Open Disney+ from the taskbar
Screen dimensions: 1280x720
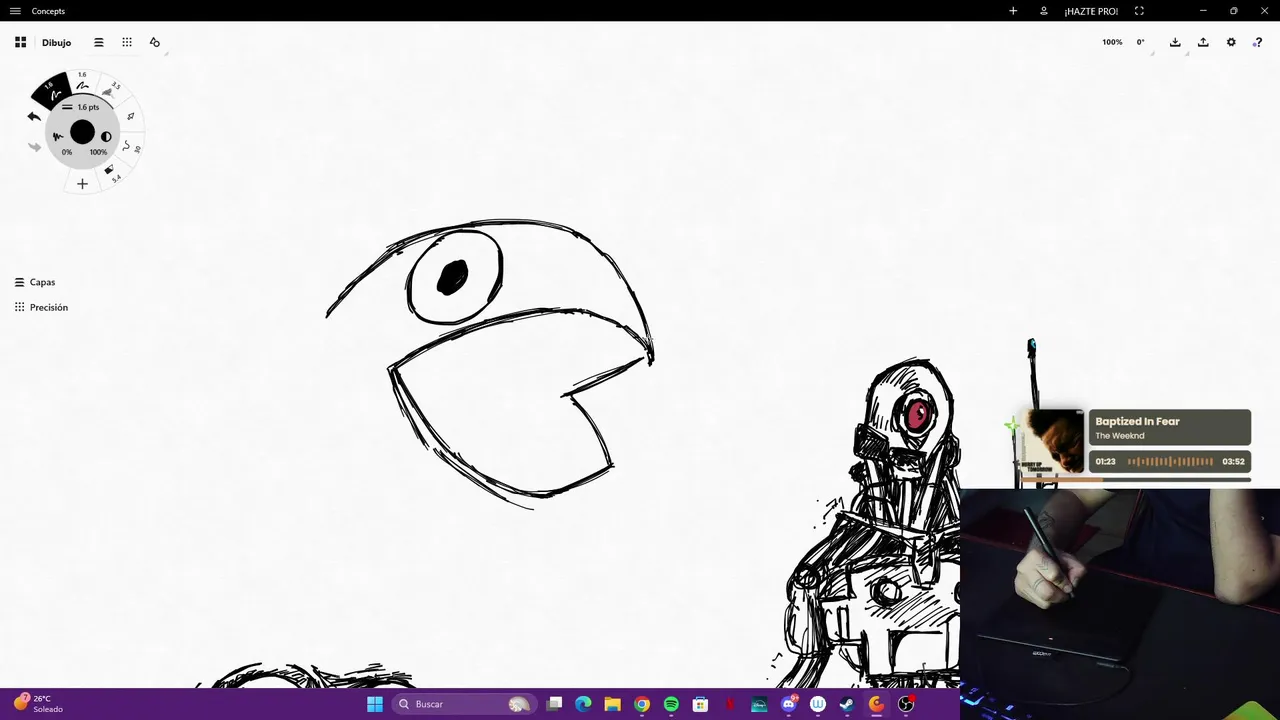click(x=759, y=704)
